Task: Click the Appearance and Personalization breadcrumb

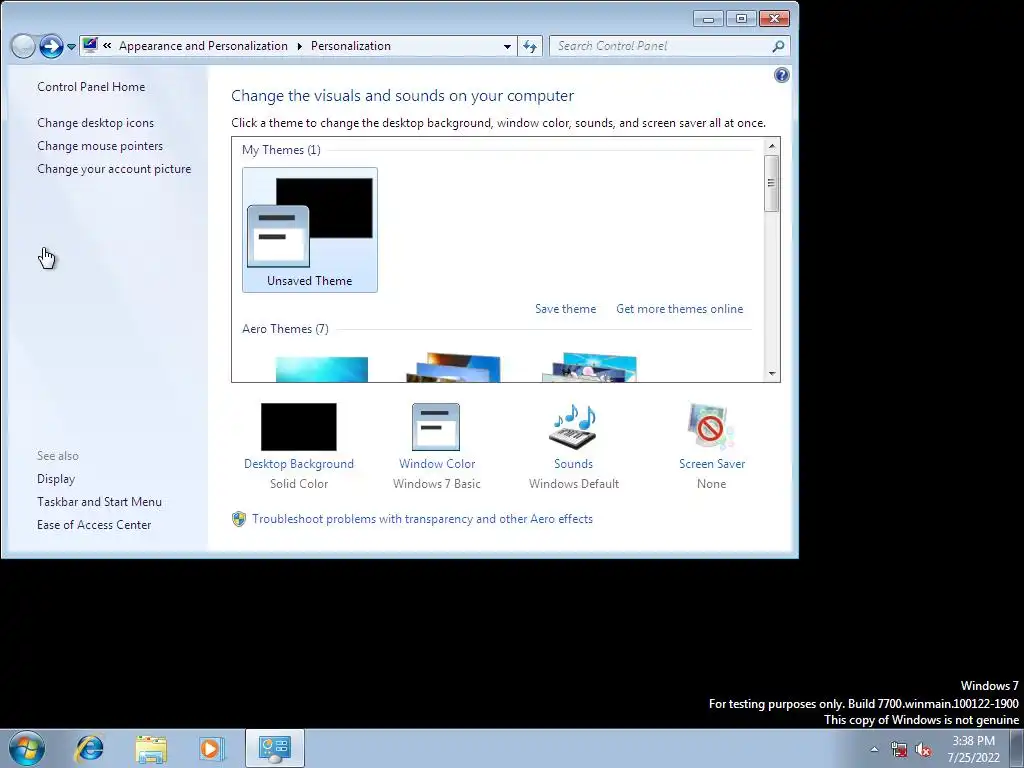Action: 203,46
